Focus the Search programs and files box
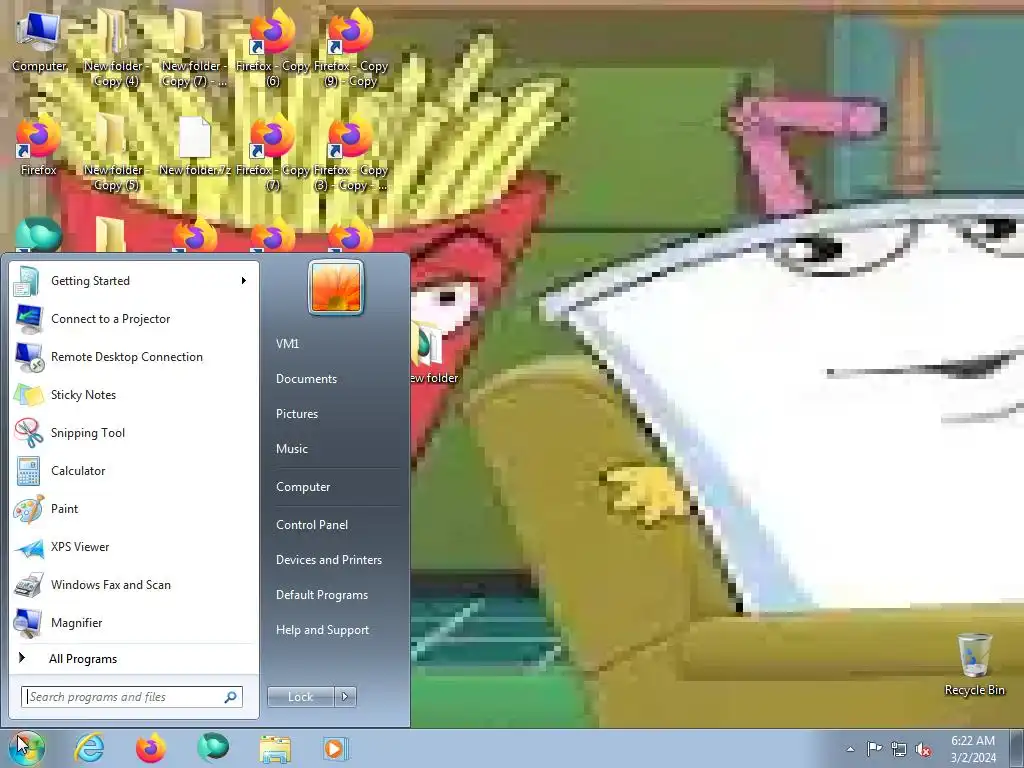The width and height of the screenshot is (1024, 768). click(131, 697)
